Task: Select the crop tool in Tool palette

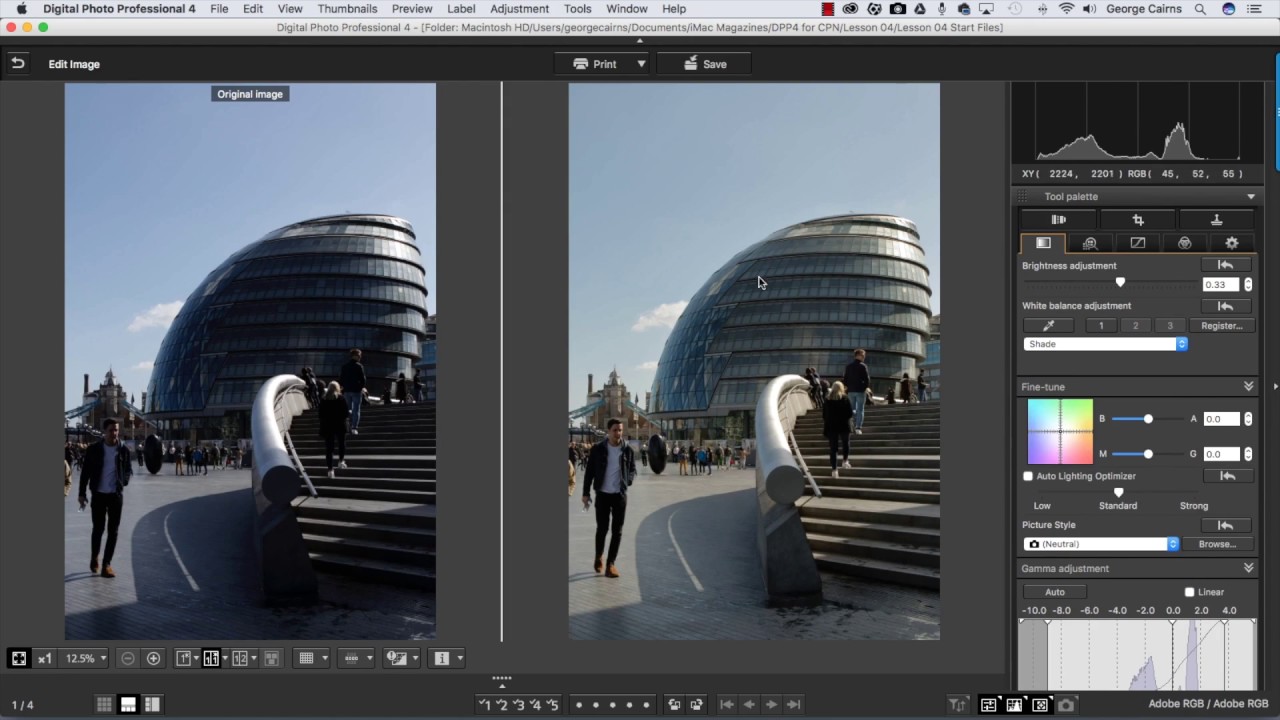Action: [x=1138, y=220]
